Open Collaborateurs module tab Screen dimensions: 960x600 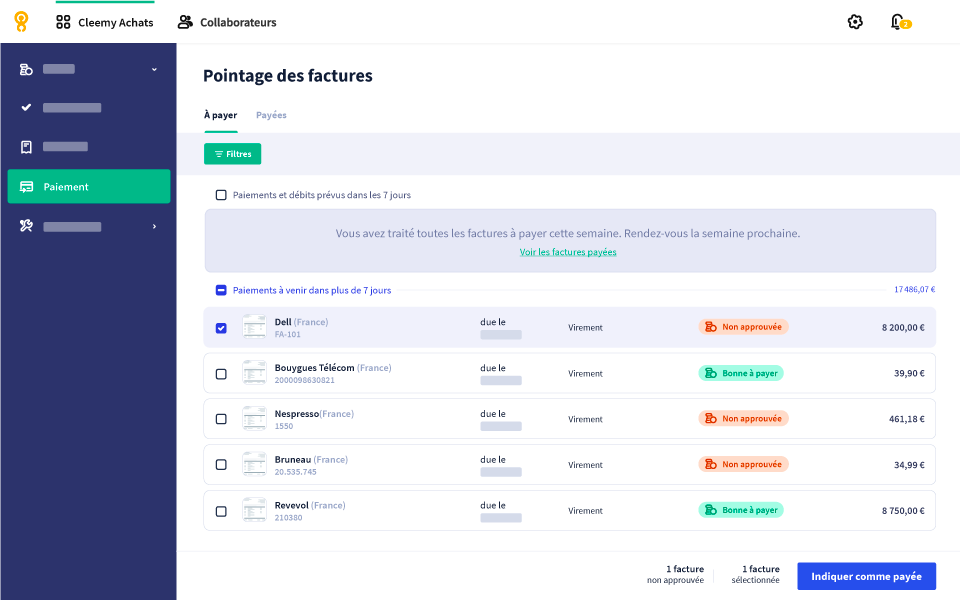227,23
